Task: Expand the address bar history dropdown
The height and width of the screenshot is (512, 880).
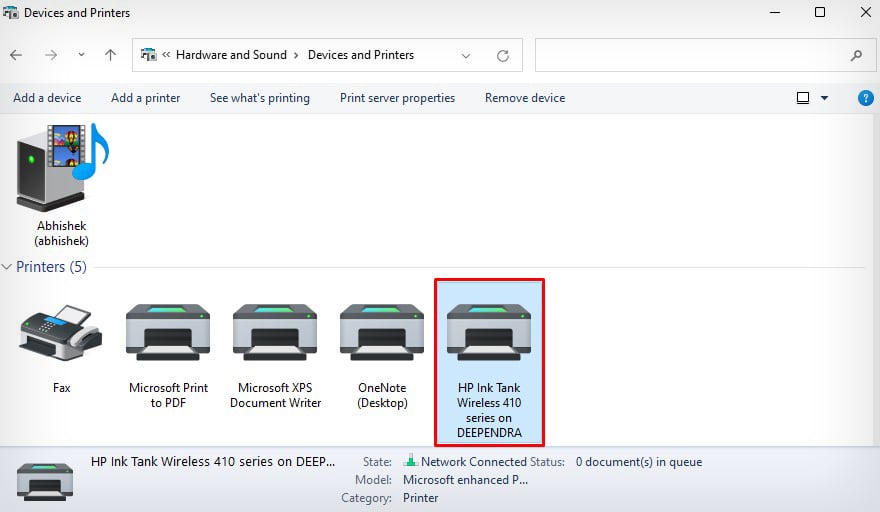Action: tap(466, 56)
